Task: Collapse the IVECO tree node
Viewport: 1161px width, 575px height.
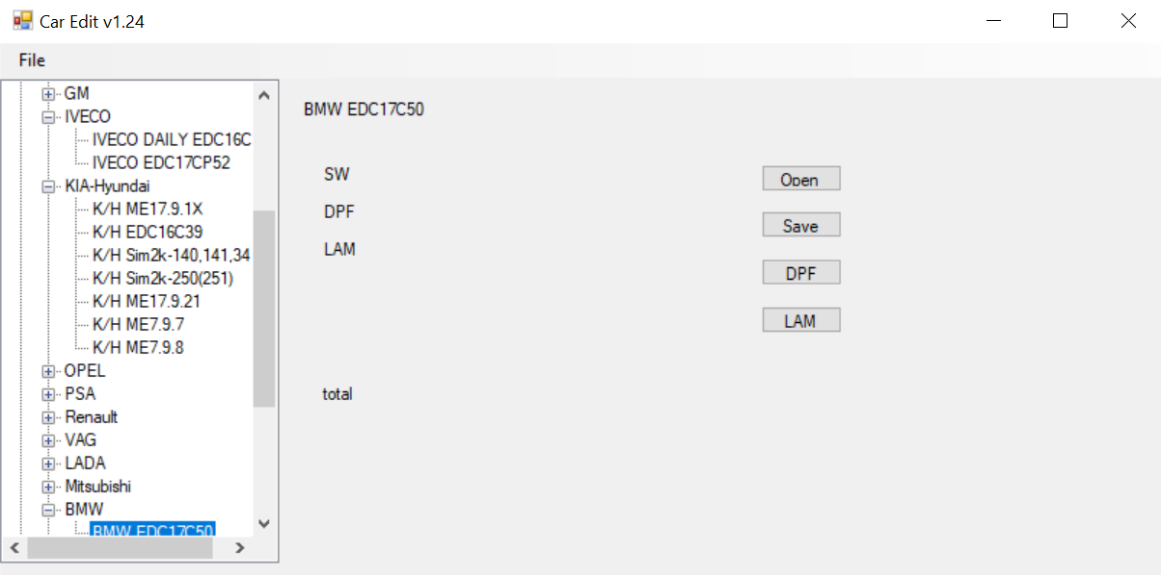Action: coord(48,117)
